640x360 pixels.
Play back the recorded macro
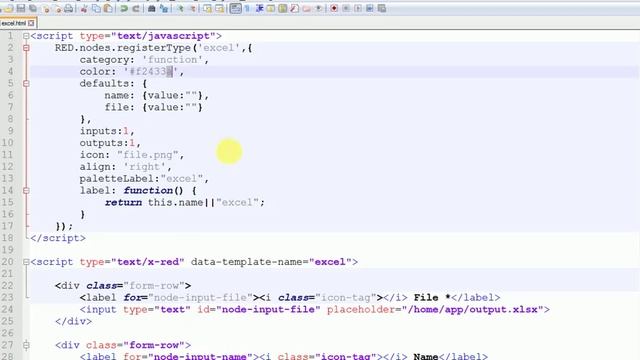pyautogui.click(x=358, y=8)
